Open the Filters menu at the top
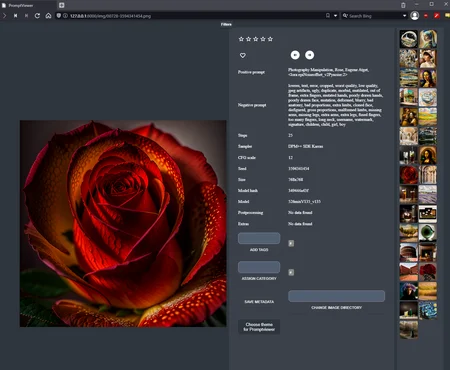The image size is (450, 370). [226, 24]
